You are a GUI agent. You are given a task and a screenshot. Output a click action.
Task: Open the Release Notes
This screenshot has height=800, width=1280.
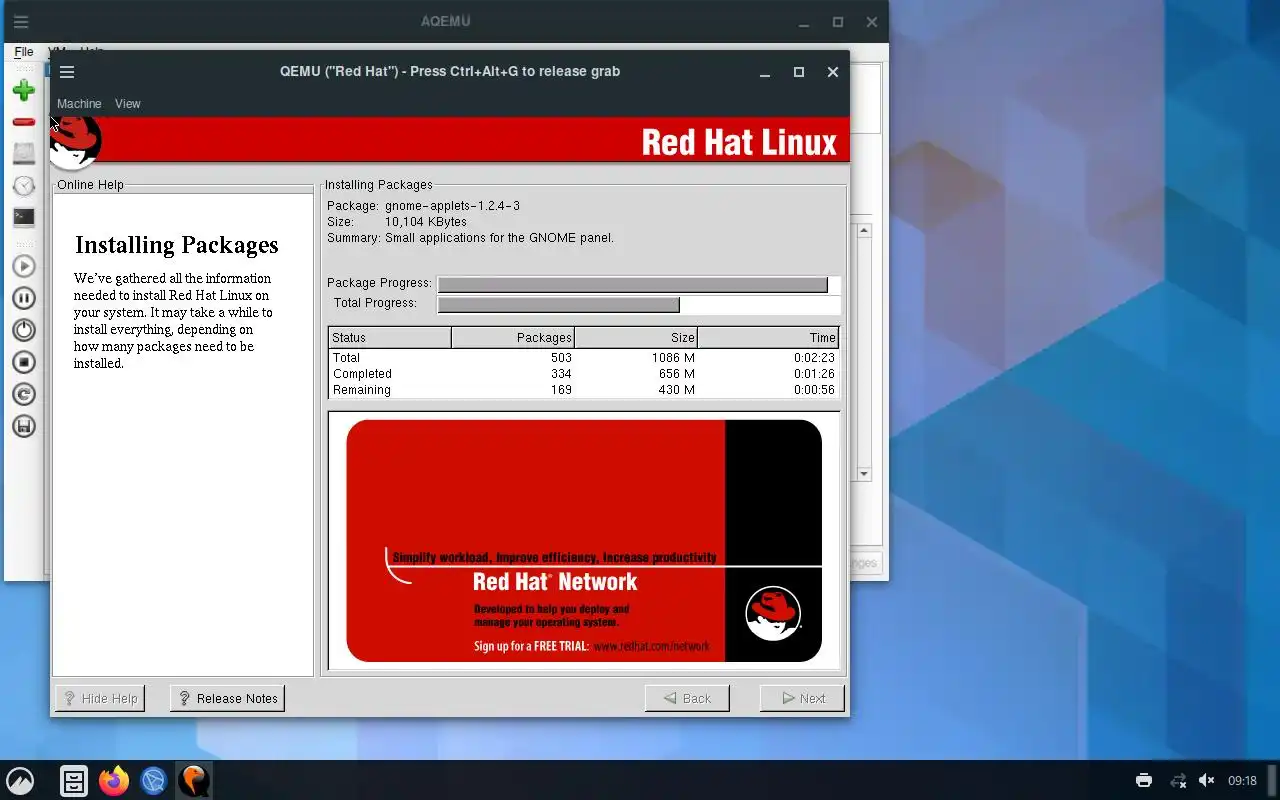pos(227,698)
